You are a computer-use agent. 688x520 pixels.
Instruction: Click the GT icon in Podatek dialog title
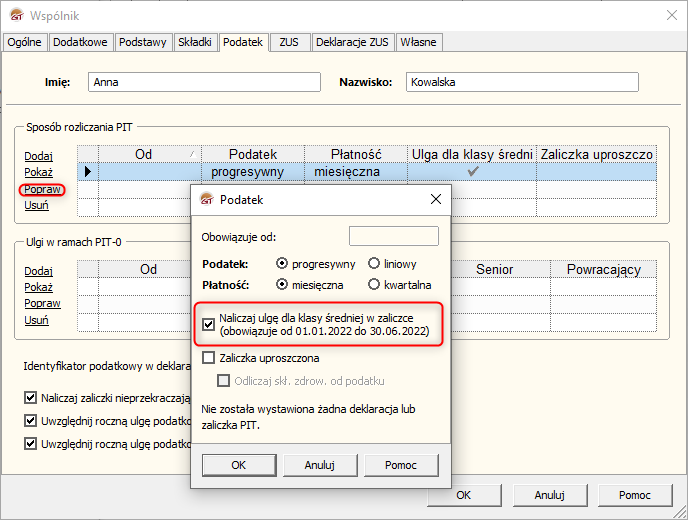(x=207, y=199)
